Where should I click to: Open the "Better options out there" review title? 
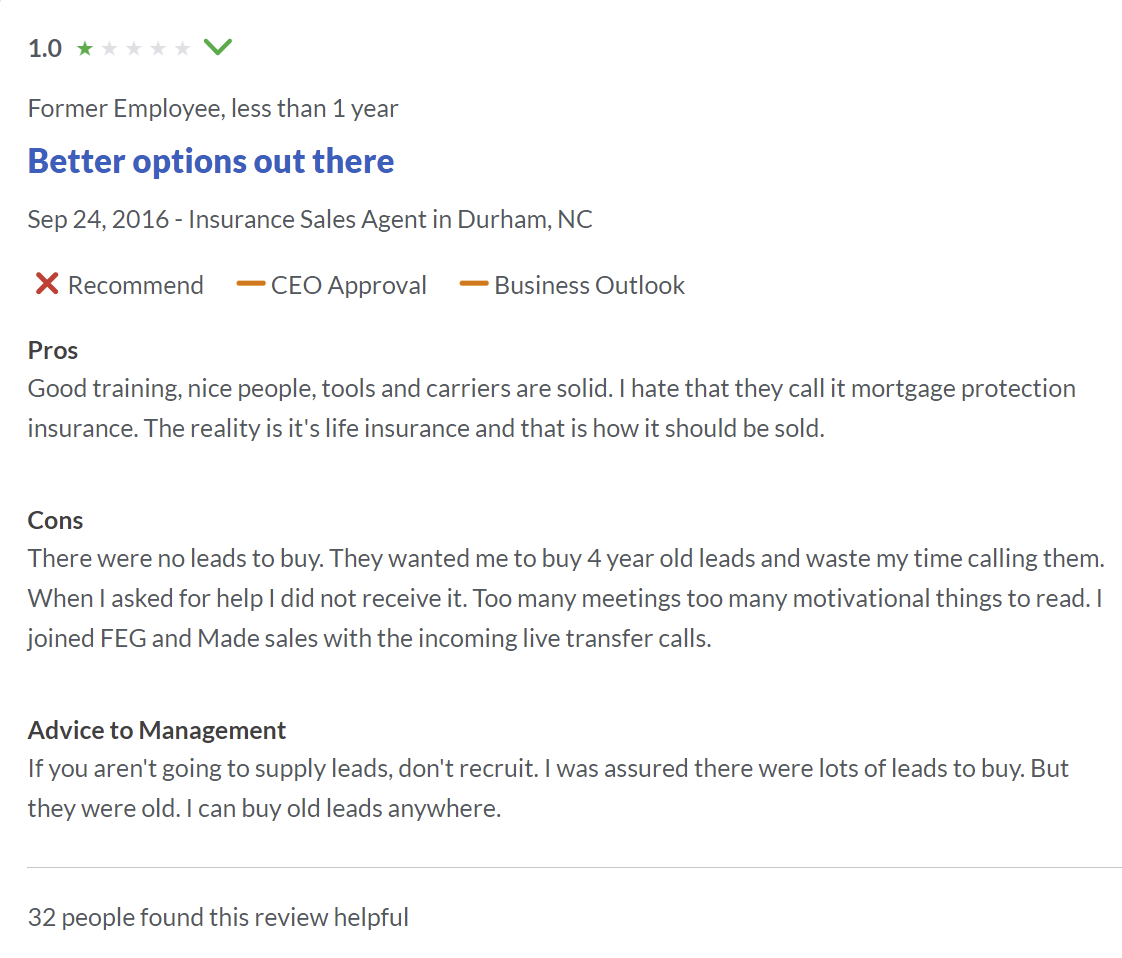(211, 161)
